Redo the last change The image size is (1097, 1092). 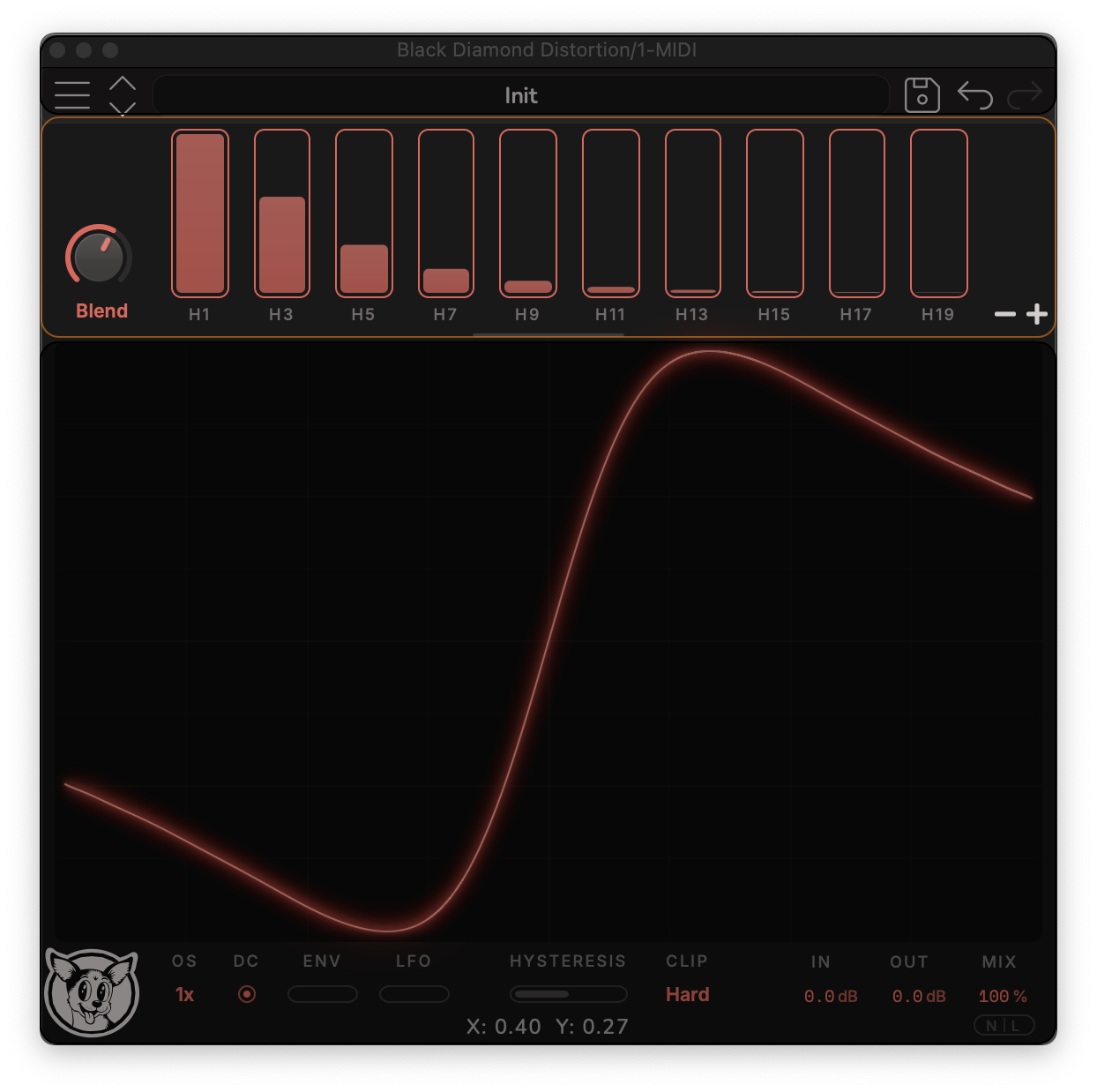pyautogui.click(x=1025, y=95)
